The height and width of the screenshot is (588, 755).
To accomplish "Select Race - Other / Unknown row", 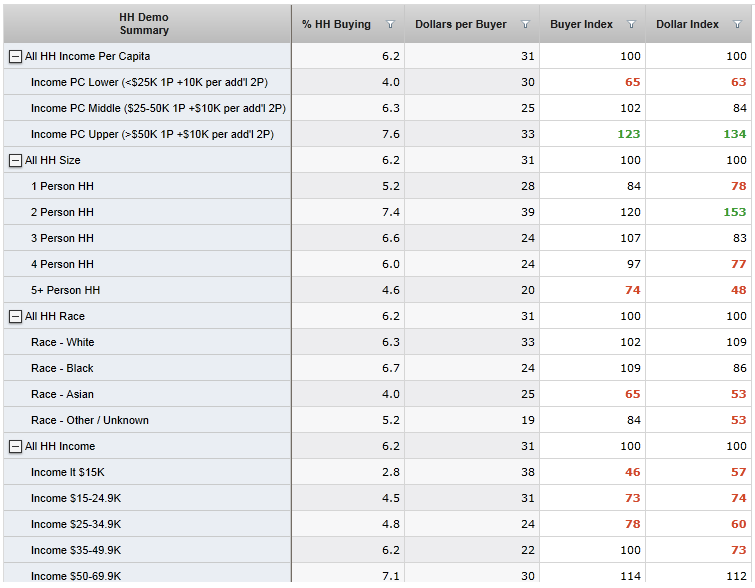I will tap(90, 420).
